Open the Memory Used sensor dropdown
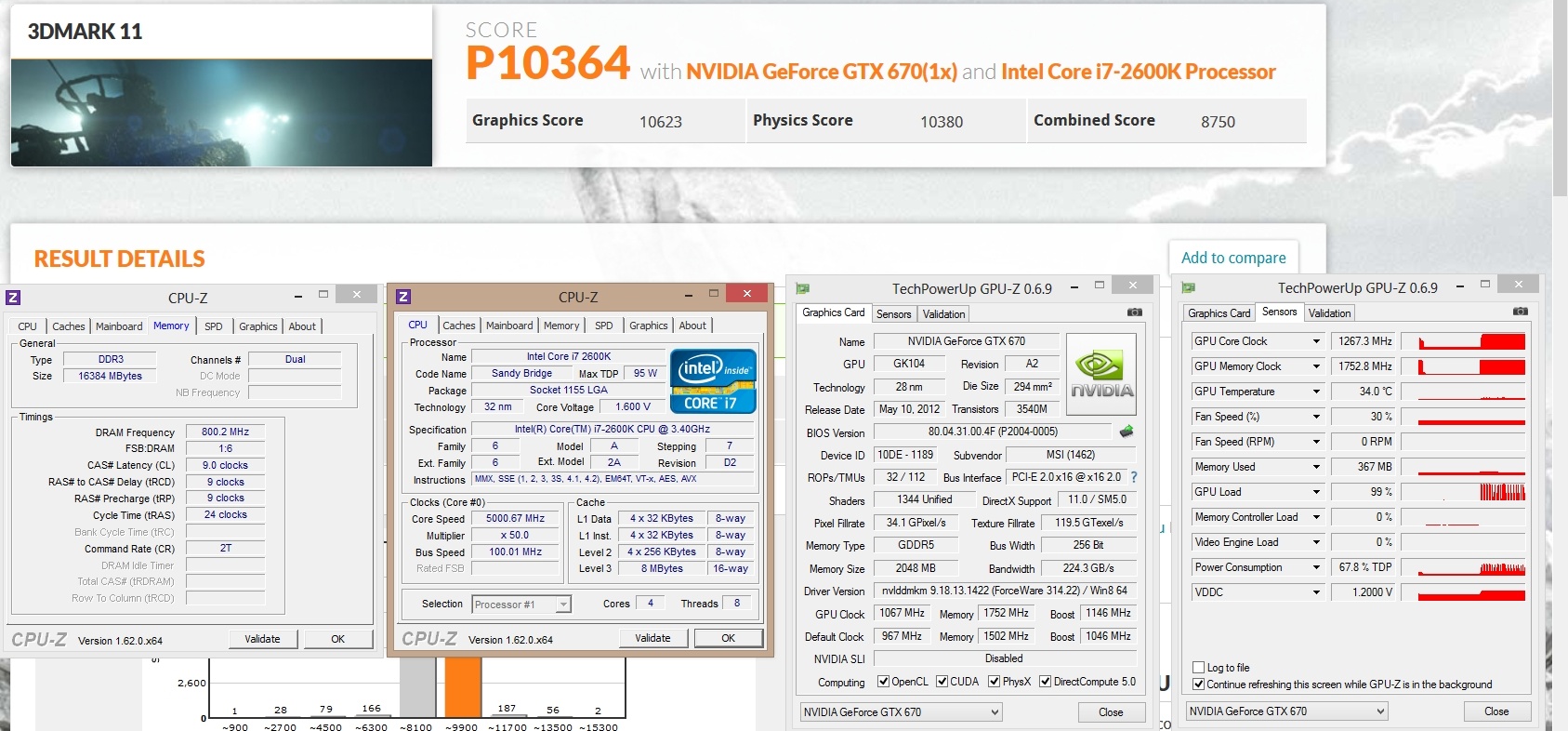Image resolution: width=1568 pixels, height=731 pixels. (x=1316, y=467)
